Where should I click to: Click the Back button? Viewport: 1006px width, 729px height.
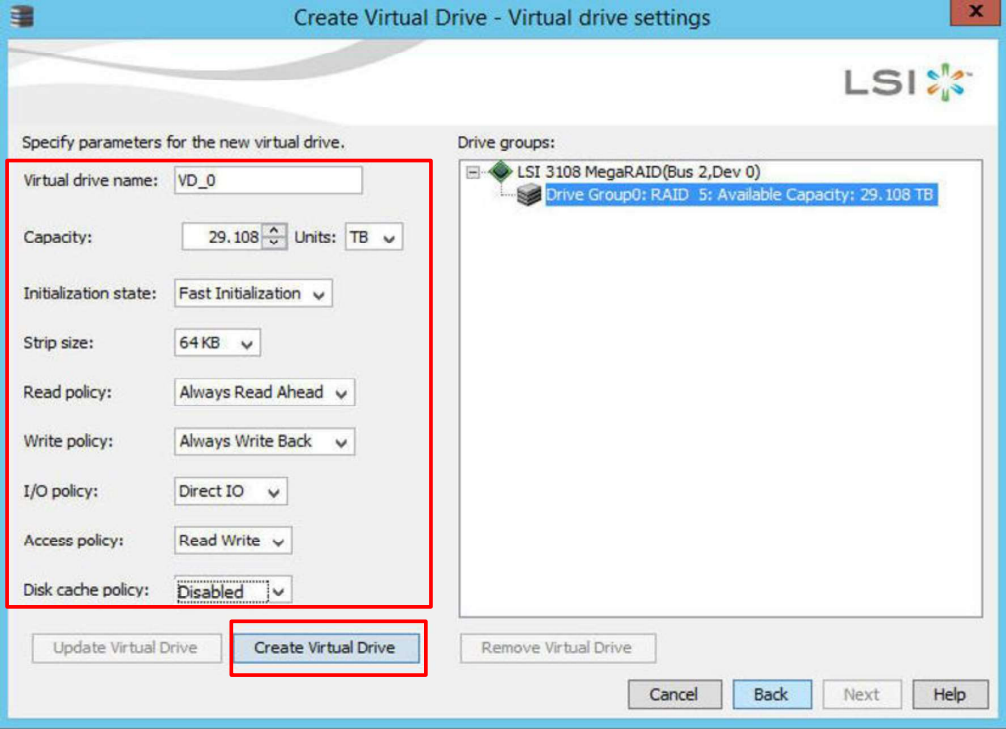772,694
